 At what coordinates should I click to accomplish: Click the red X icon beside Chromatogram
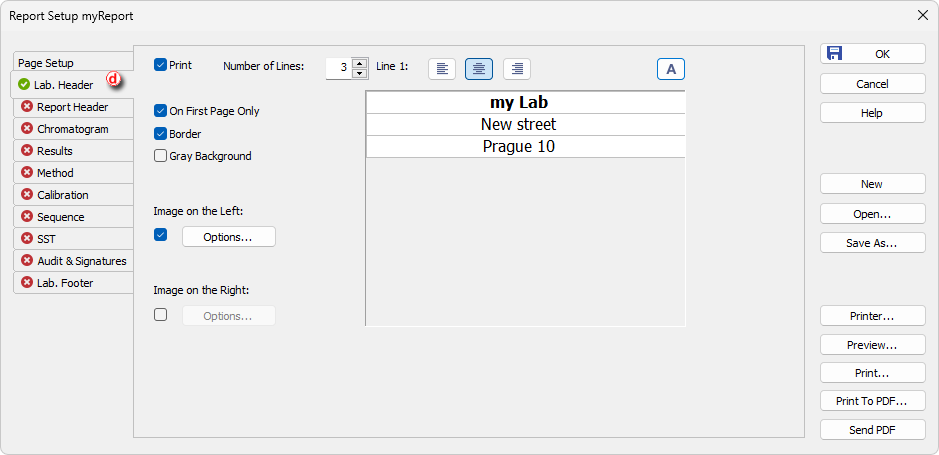pos(26,129)
